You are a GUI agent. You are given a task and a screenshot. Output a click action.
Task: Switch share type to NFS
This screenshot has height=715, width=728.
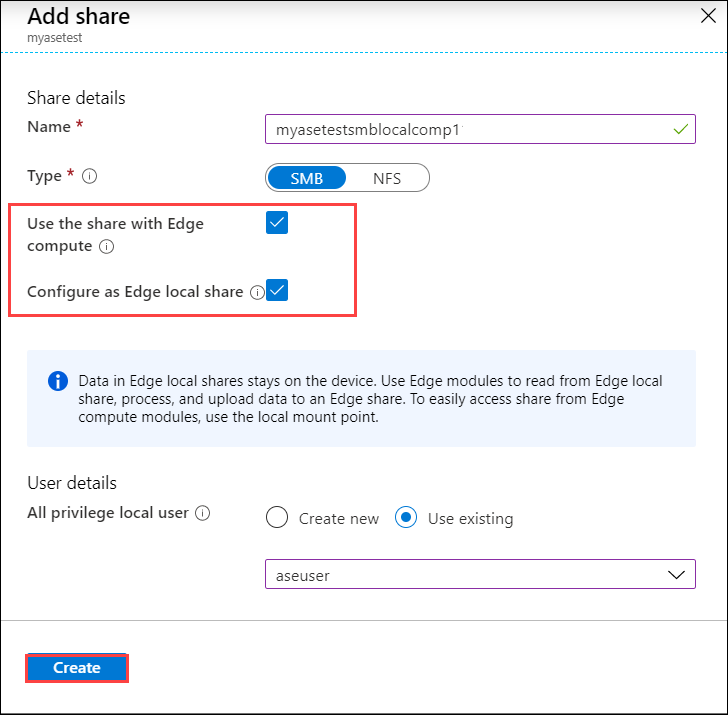[x=387, y=177]
